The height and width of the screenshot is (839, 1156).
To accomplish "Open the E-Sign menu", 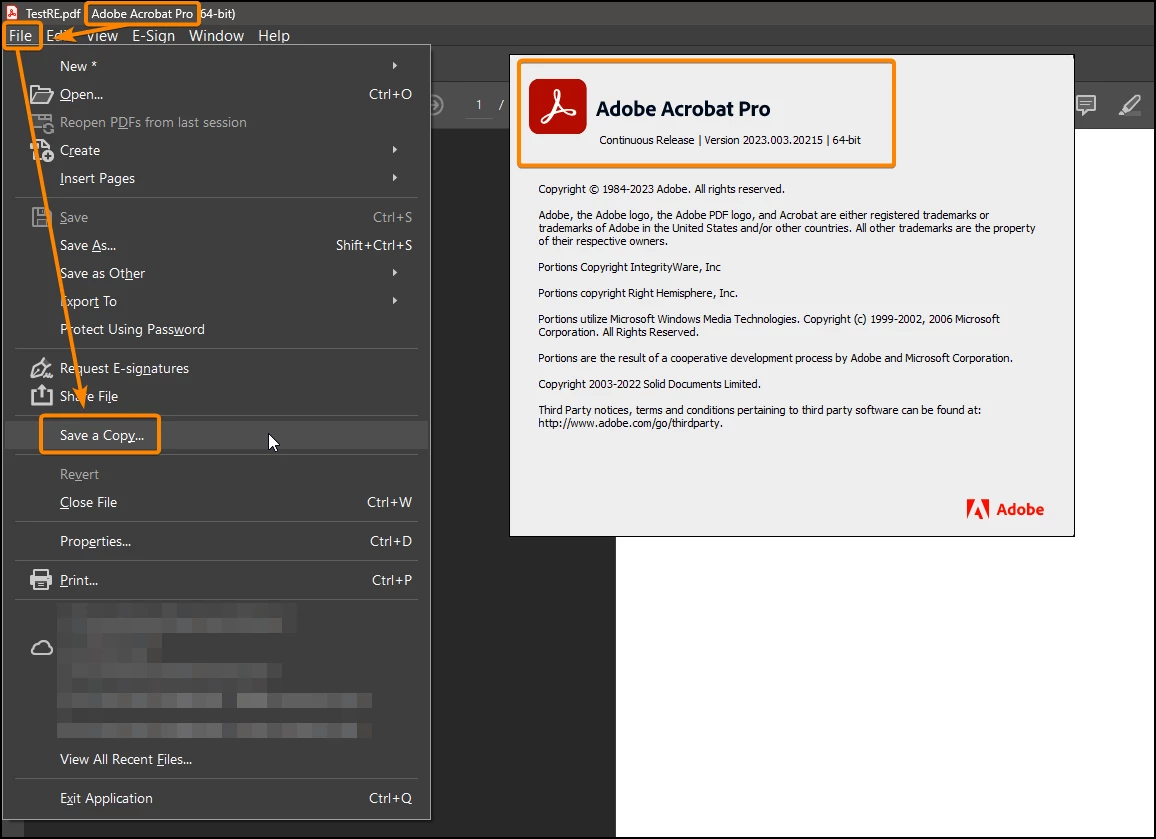I will [x=153, y=35].
